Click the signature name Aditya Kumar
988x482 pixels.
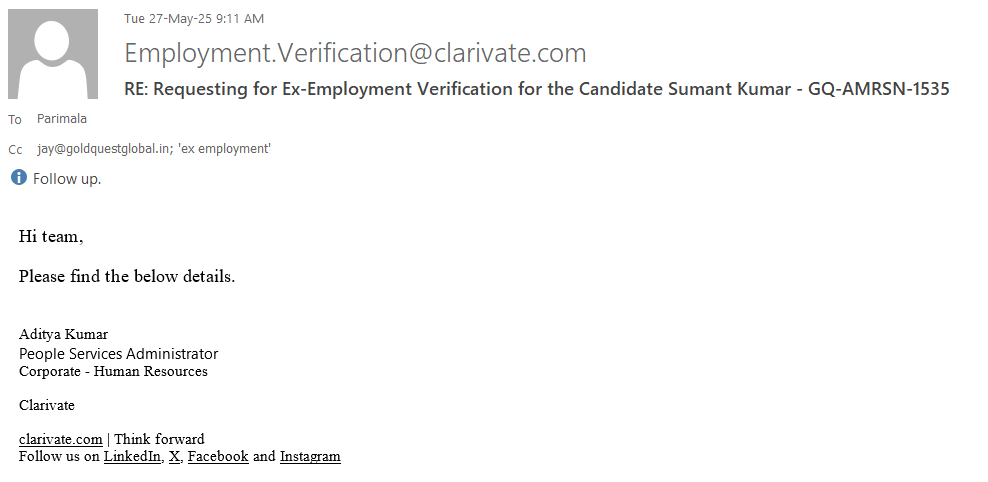coord(64,334)
